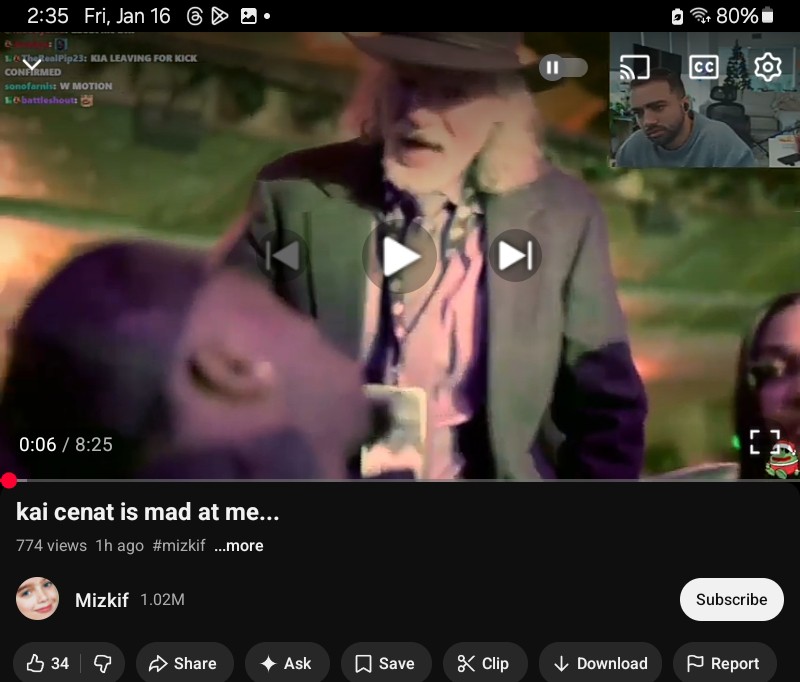800x682 pixels.
Task: Download the video
Action: pos(601,663)
